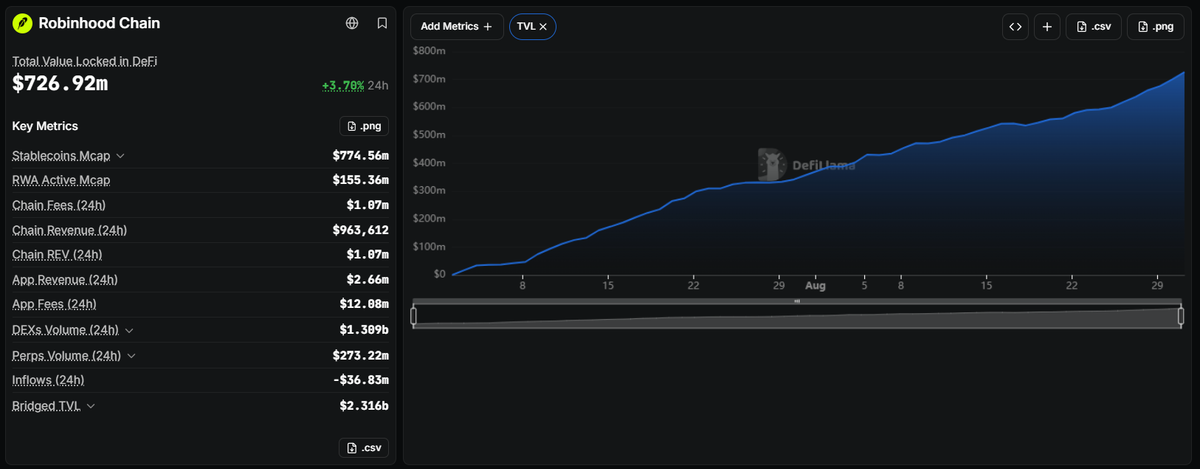This screenshot has width=1200, height=469.
Task: Select the $726.92m TVL value
Action: [60, 84]
